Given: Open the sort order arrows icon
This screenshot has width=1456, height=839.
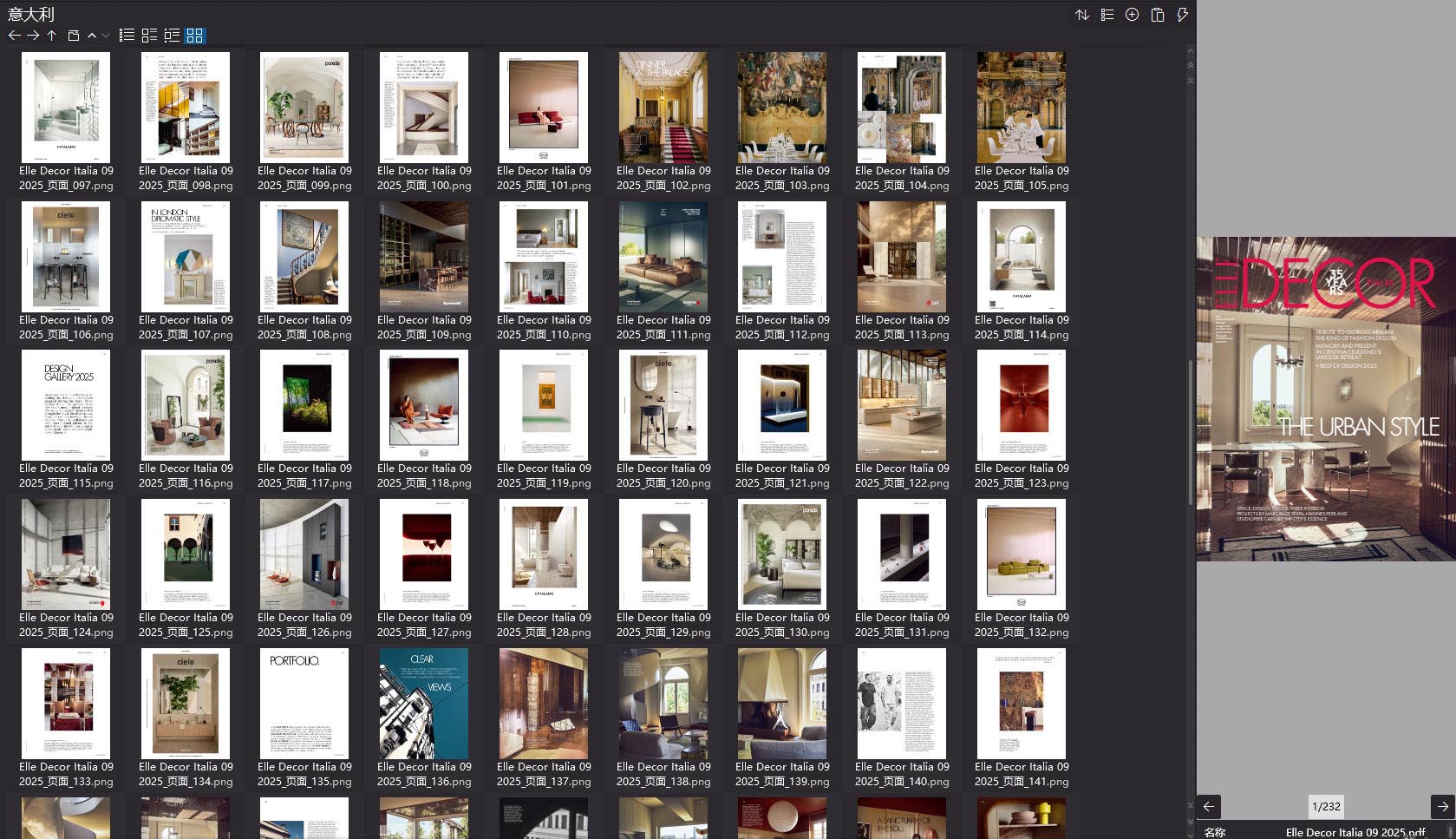Looking at the screenshot, I should 1082,15.
